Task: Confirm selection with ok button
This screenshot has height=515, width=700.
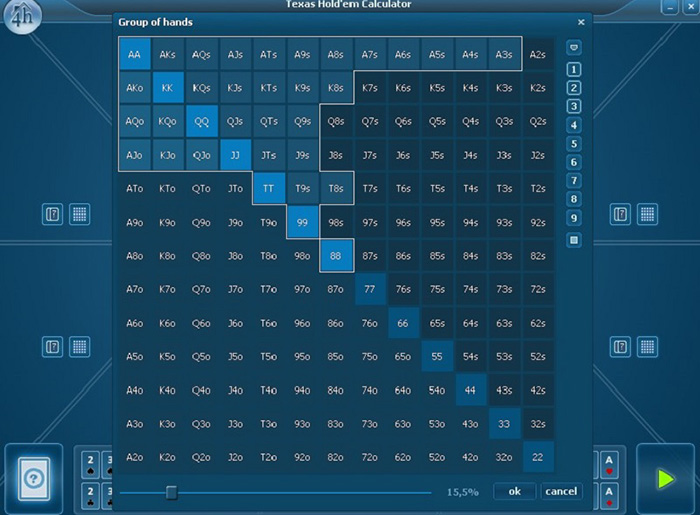Action: pos(514,491)
